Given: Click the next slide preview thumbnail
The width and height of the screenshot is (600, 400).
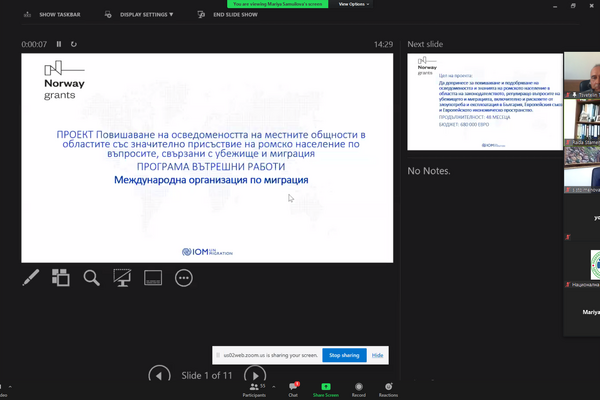Looking at the screenshot, I should tap(485, 101).
